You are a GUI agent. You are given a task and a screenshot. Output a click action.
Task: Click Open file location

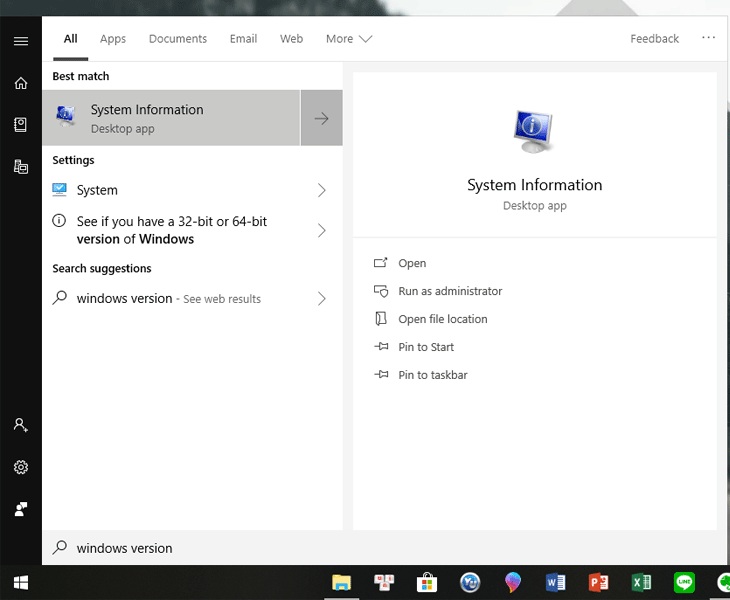443,319
